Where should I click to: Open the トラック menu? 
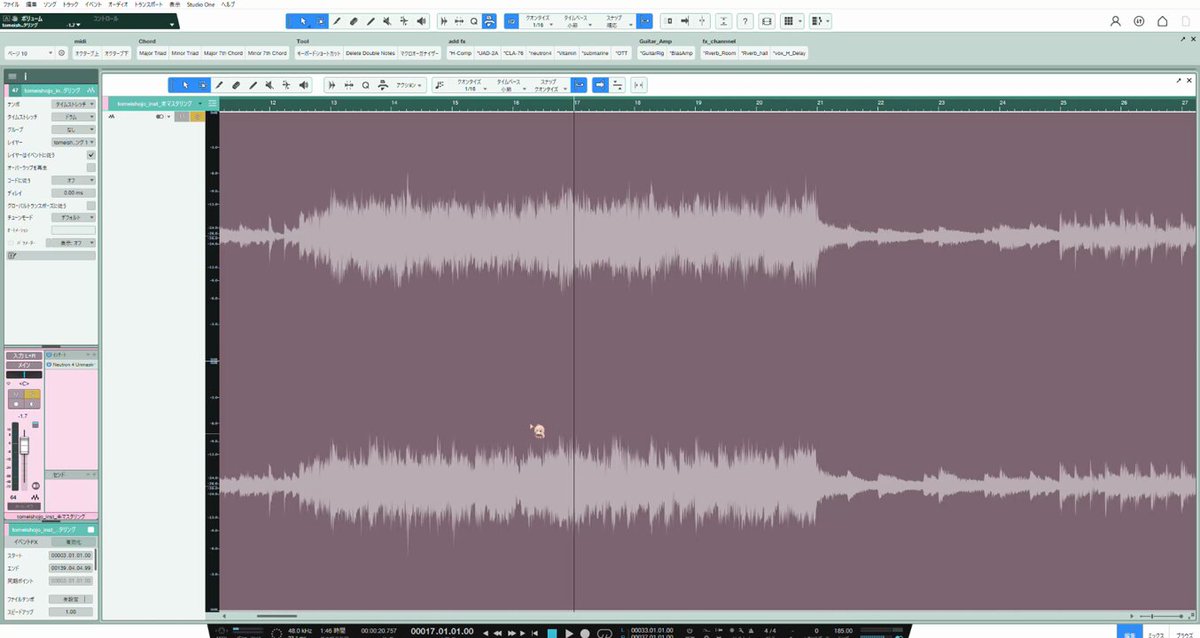(x=70, y=4)
